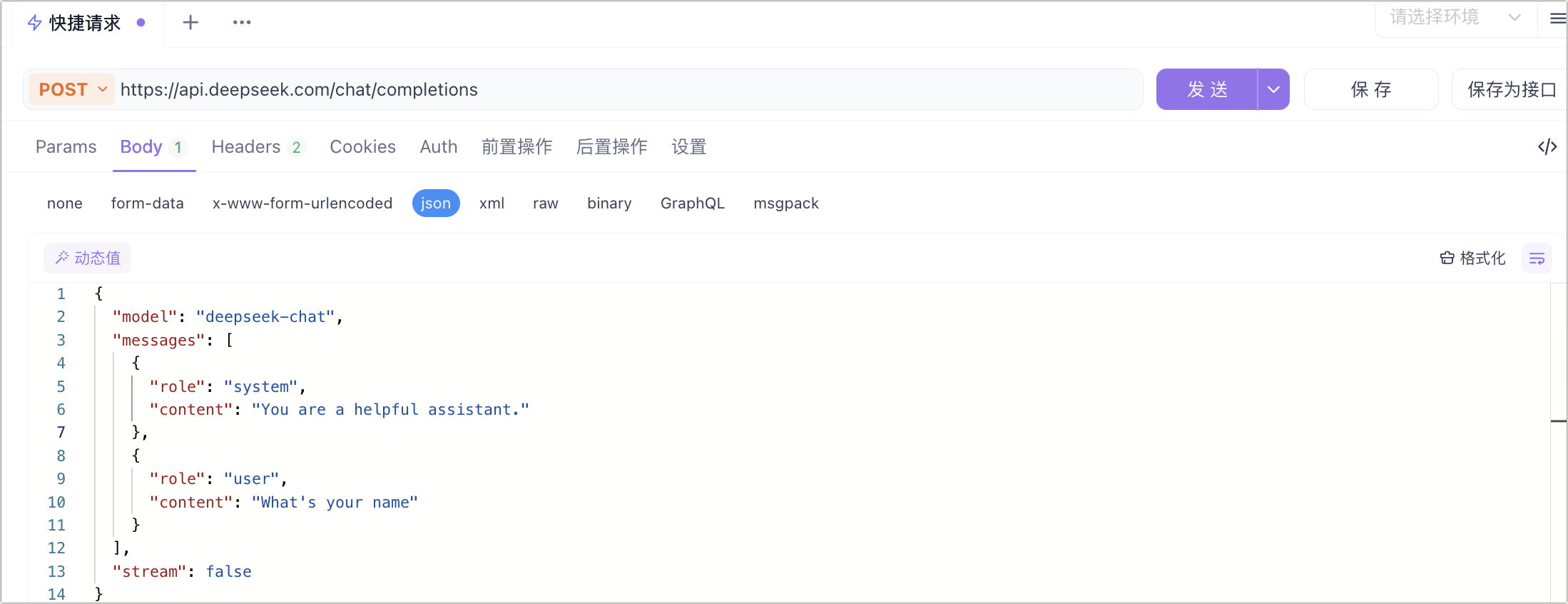1568x604 pixels.
Task: Click the editor minimap scrollbar marker
Action: coord(1559,422)
